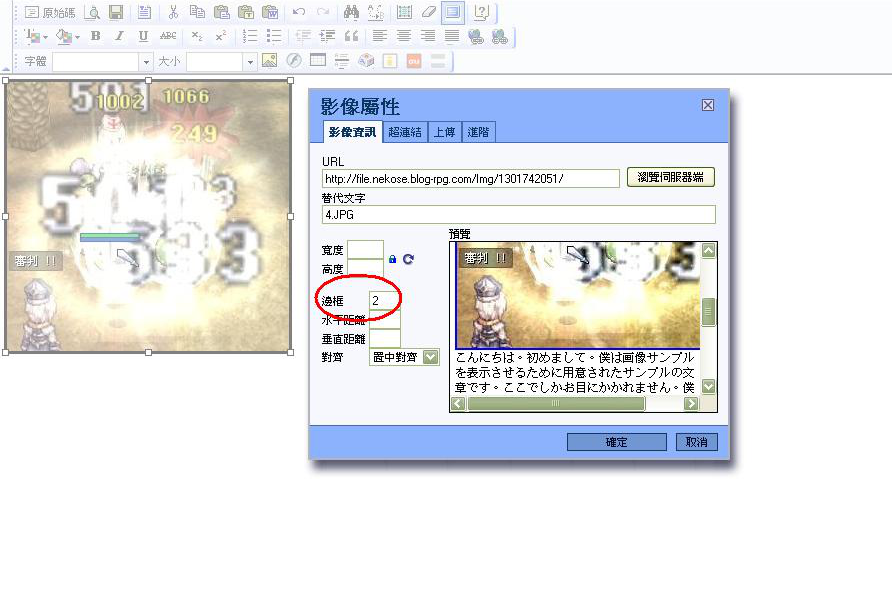Image resolution: width=892 pixels, height=600 pixels.
Task: Click the undo arrow icon
Action: click(299, 12)
